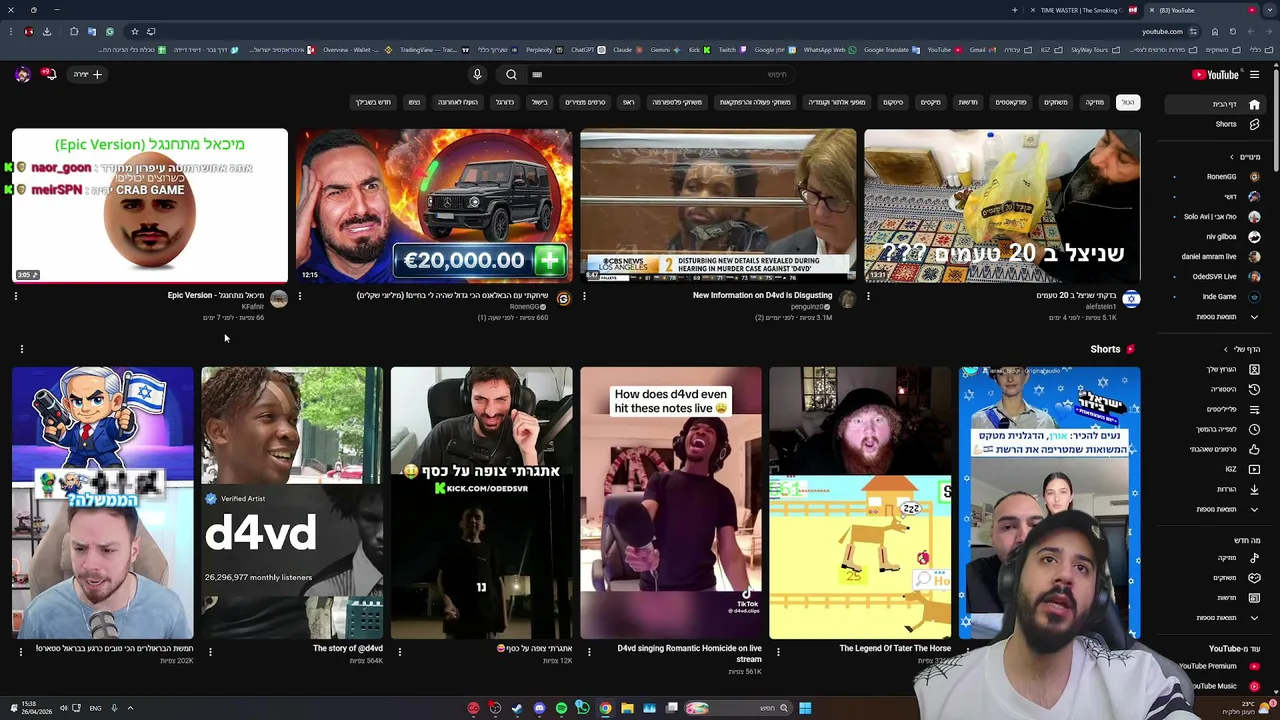Viewport: 1280px width, 720px height.
Task: Open the account avatar menu
Action: [22, 74]
